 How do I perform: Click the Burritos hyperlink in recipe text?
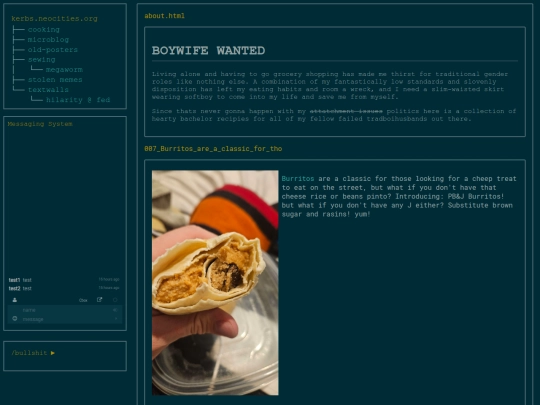tap(298, 178)
